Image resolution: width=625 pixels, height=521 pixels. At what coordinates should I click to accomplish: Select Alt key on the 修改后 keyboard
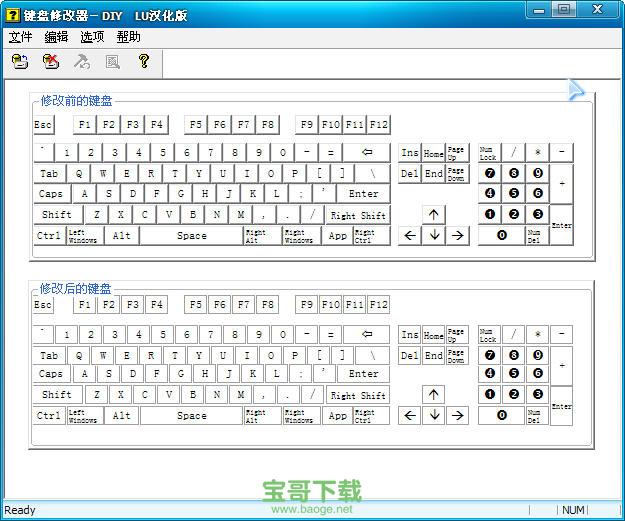point(122,415)
